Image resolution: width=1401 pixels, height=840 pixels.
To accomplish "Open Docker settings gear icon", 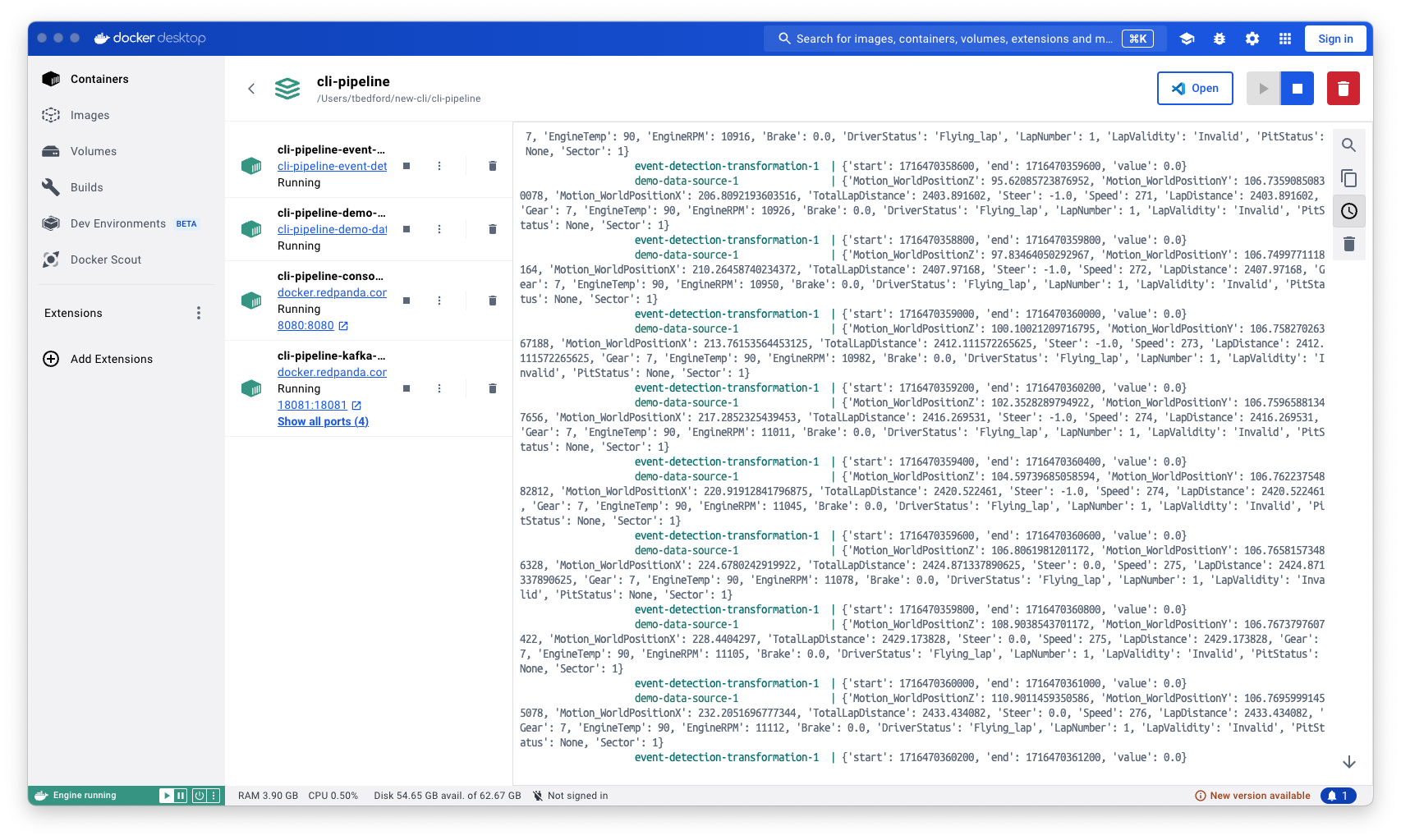I will (1252, 39).
